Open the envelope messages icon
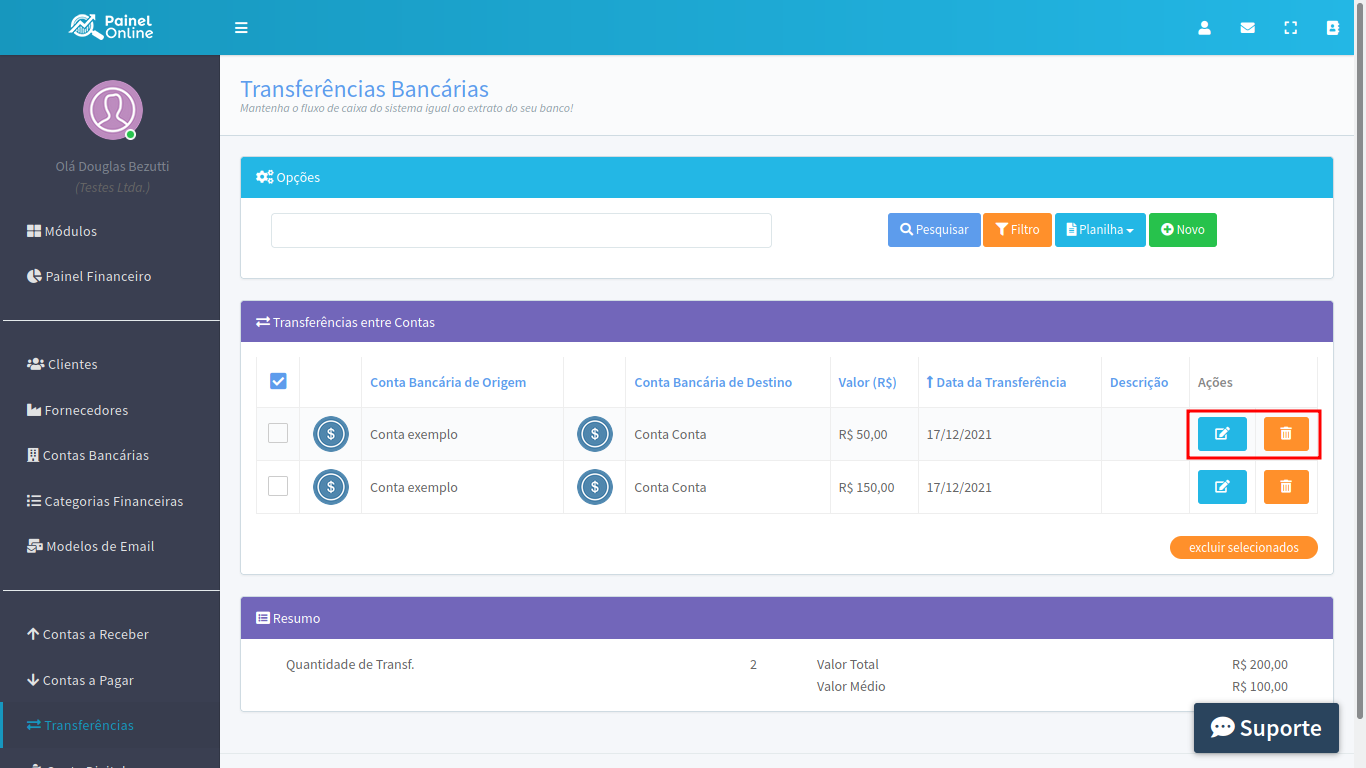Viewport: 1366px width, 768px height. click(1248, 28)
